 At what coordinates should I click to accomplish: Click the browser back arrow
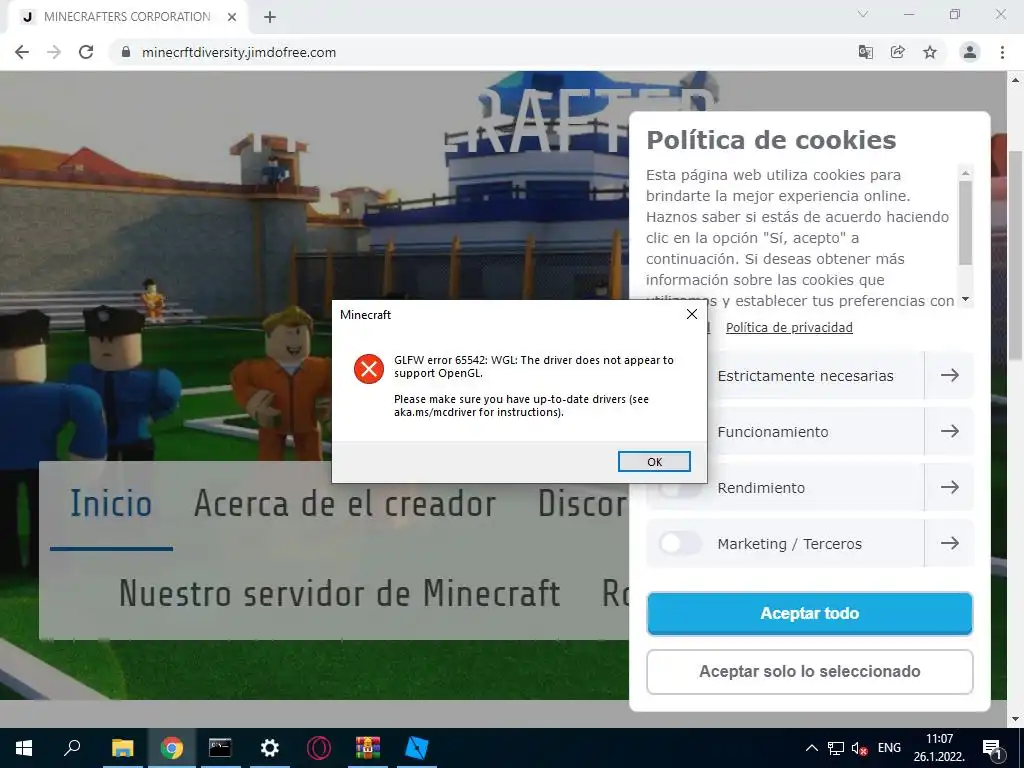[x=22, y=52]
